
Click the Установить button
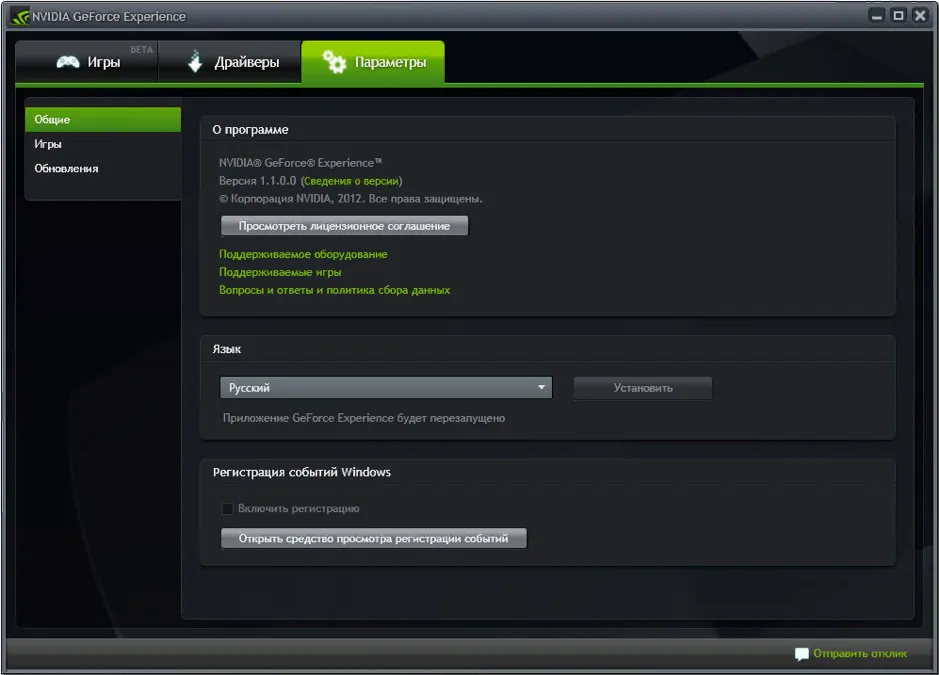coord(643,388)
